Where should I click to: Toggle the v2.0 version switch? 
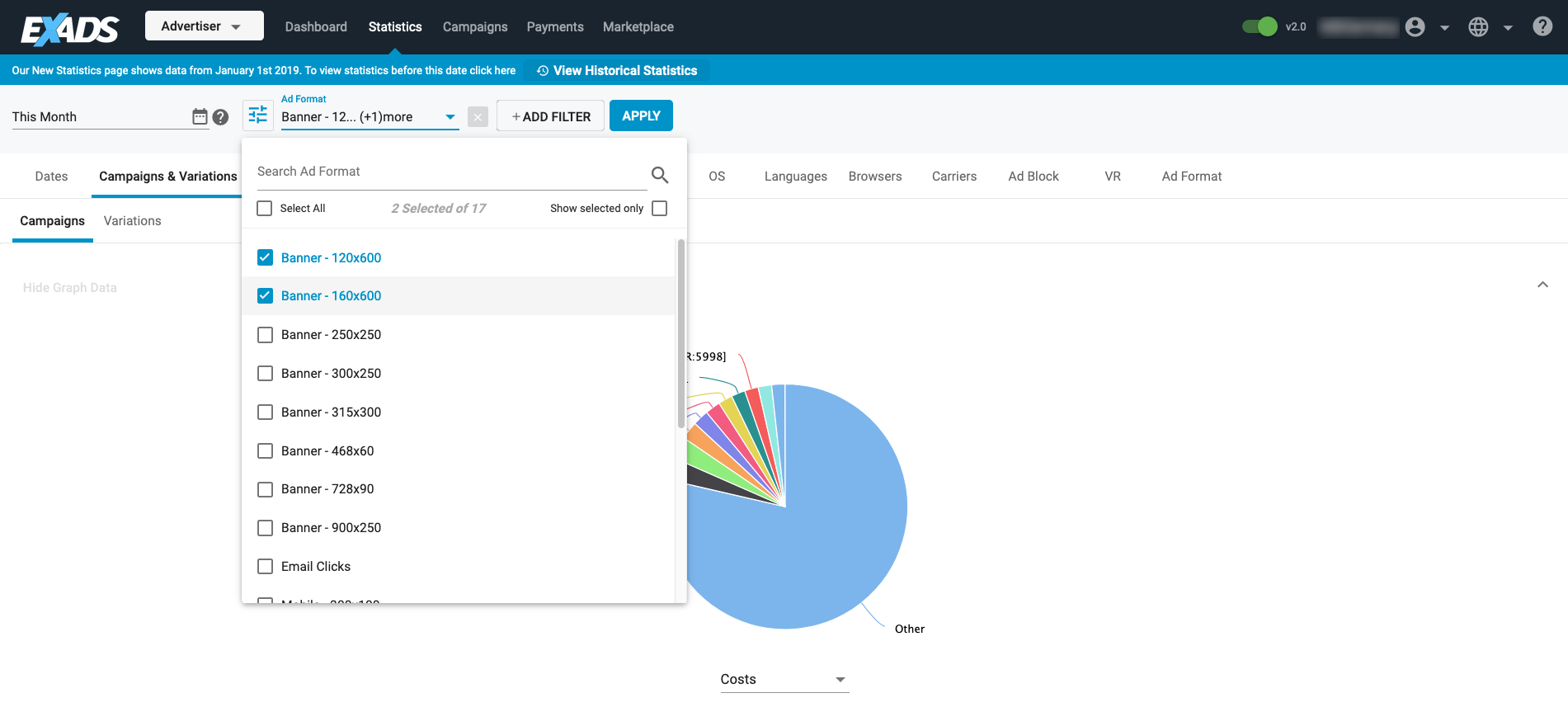[x=1260, y=26]
